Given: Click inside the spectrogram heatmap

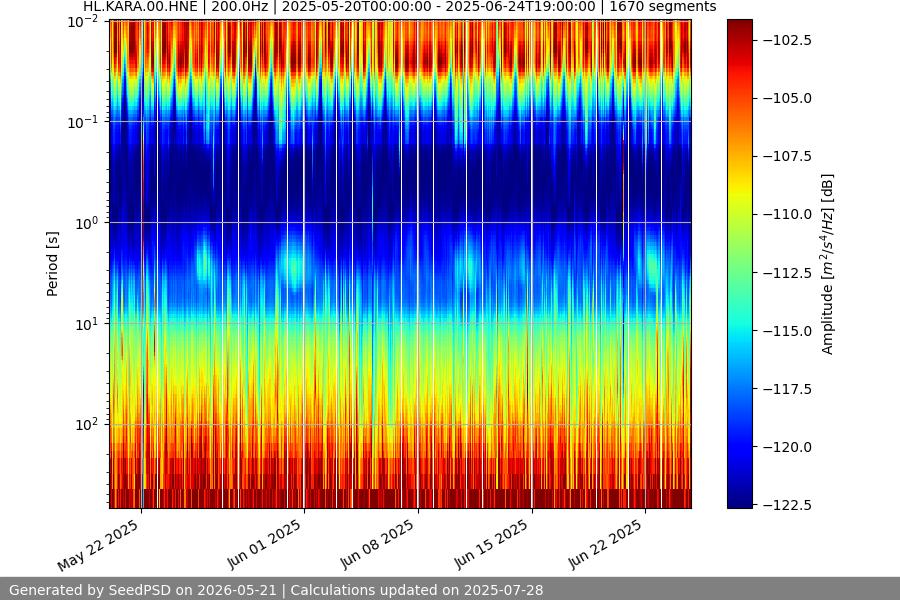Looking at the screenshot, I should pyautogui.click(x=400, y=264).
